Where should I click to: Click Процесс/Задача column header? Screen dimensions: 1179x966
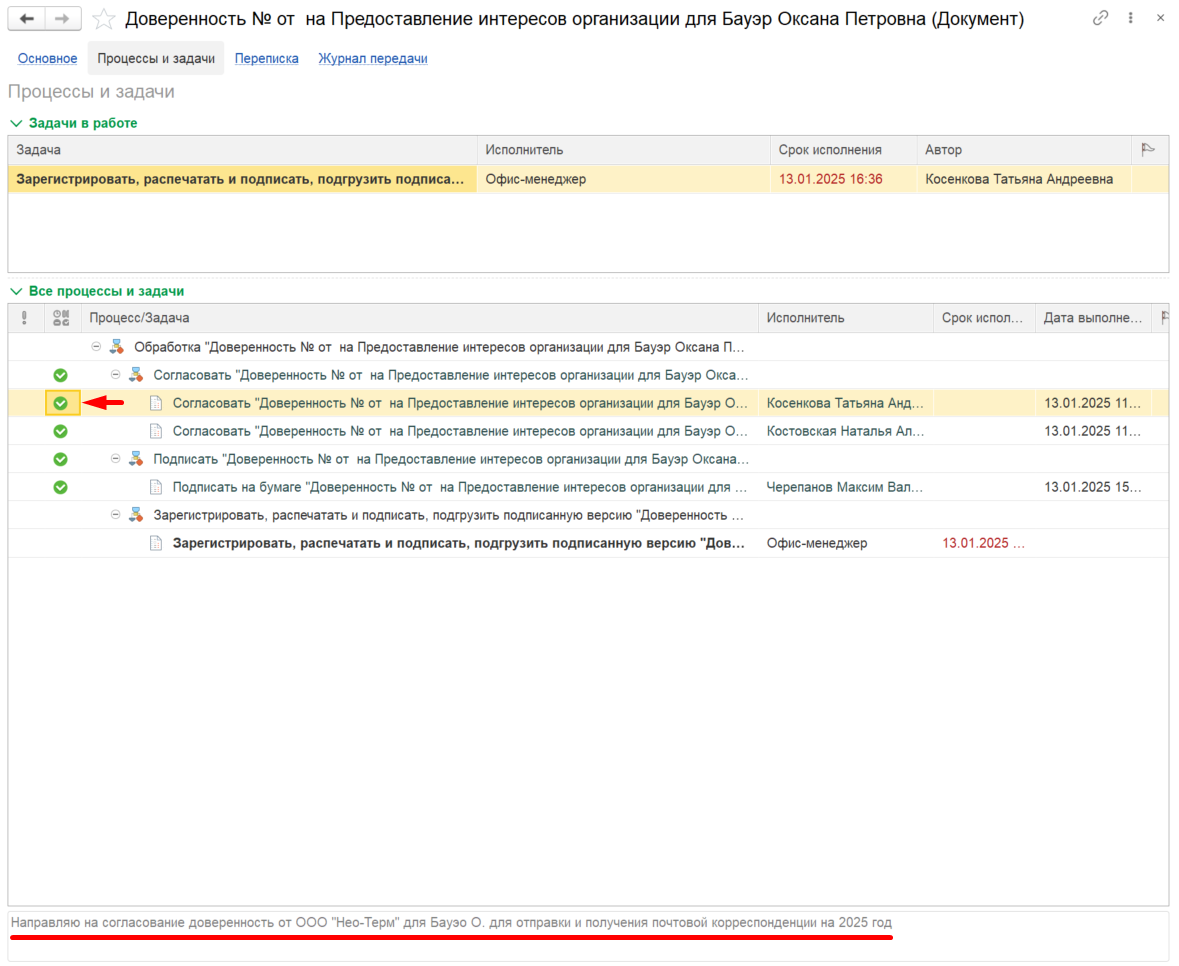point(420,318)
